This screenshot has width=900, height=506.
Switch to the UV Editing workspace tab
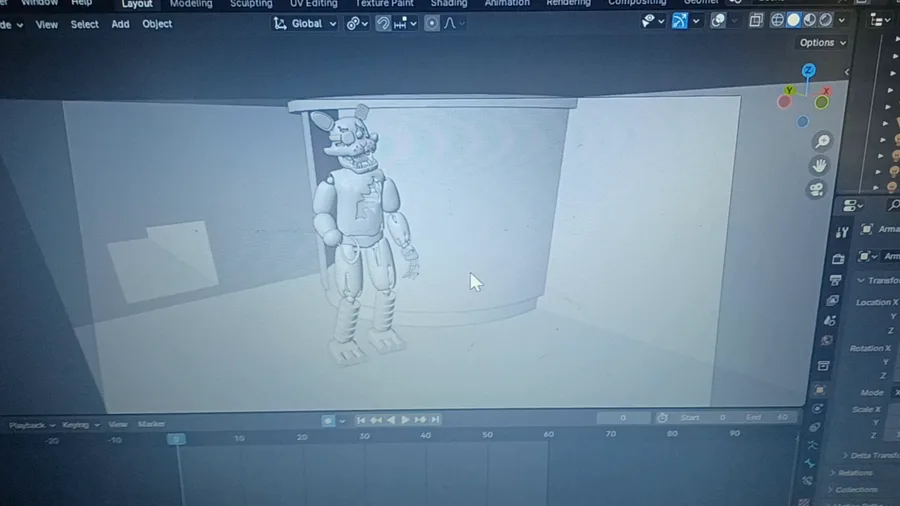(x=313, y=4)
